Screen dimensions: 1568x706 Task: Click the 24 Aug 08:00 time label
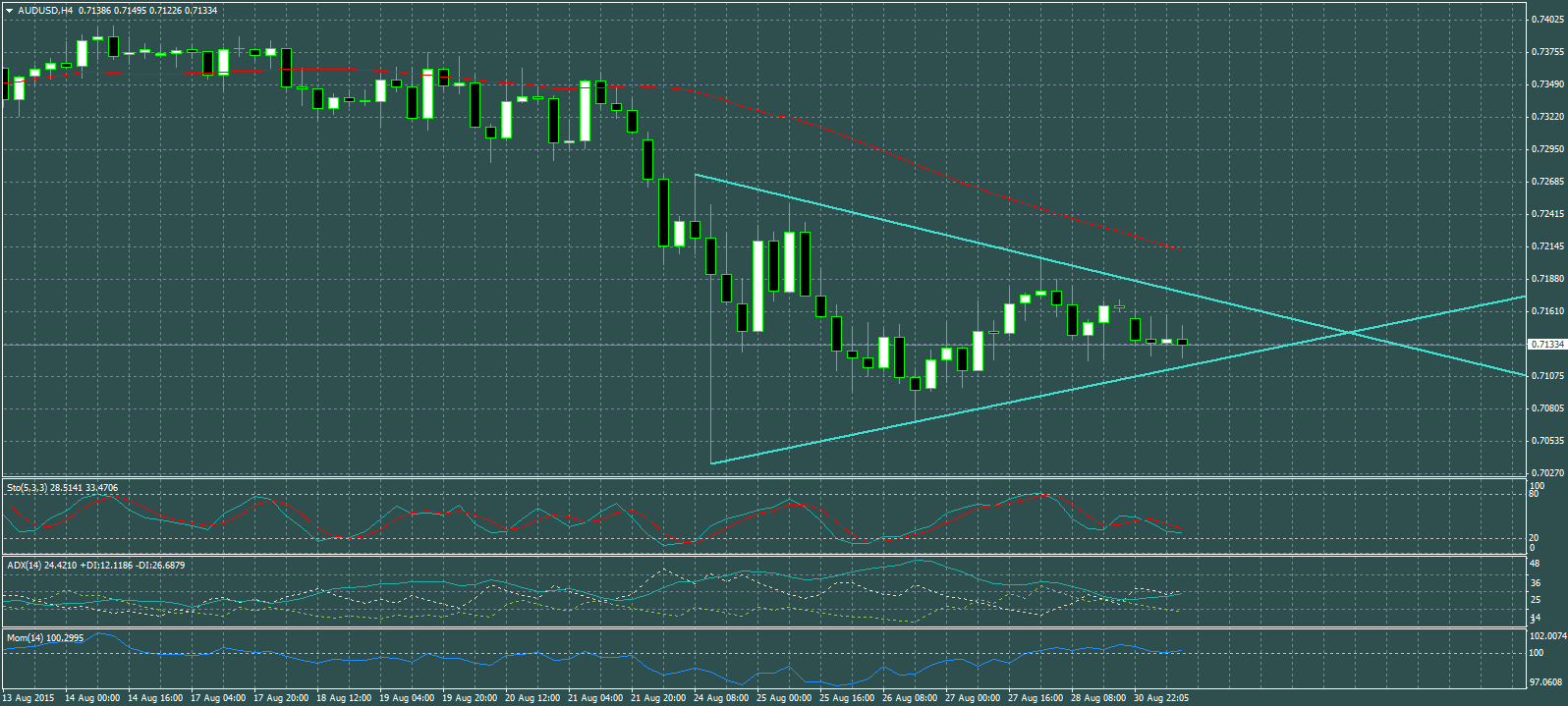(x=721, y=698)
